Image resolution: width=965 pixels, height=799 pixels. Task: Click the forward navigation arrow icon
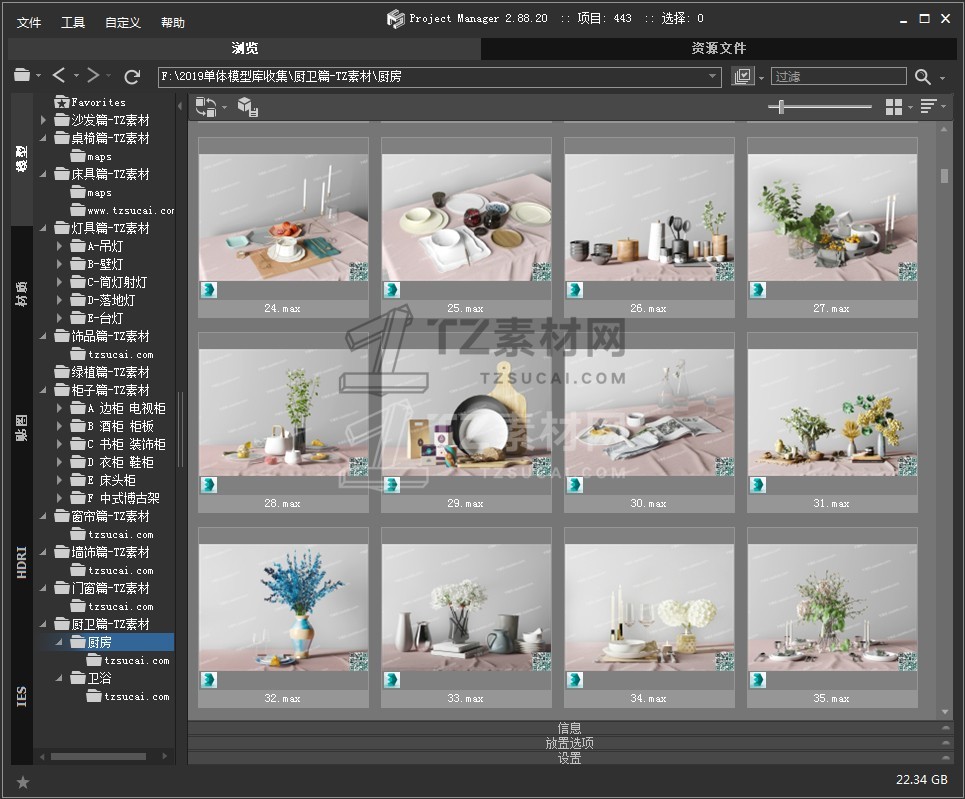(93, 76)
